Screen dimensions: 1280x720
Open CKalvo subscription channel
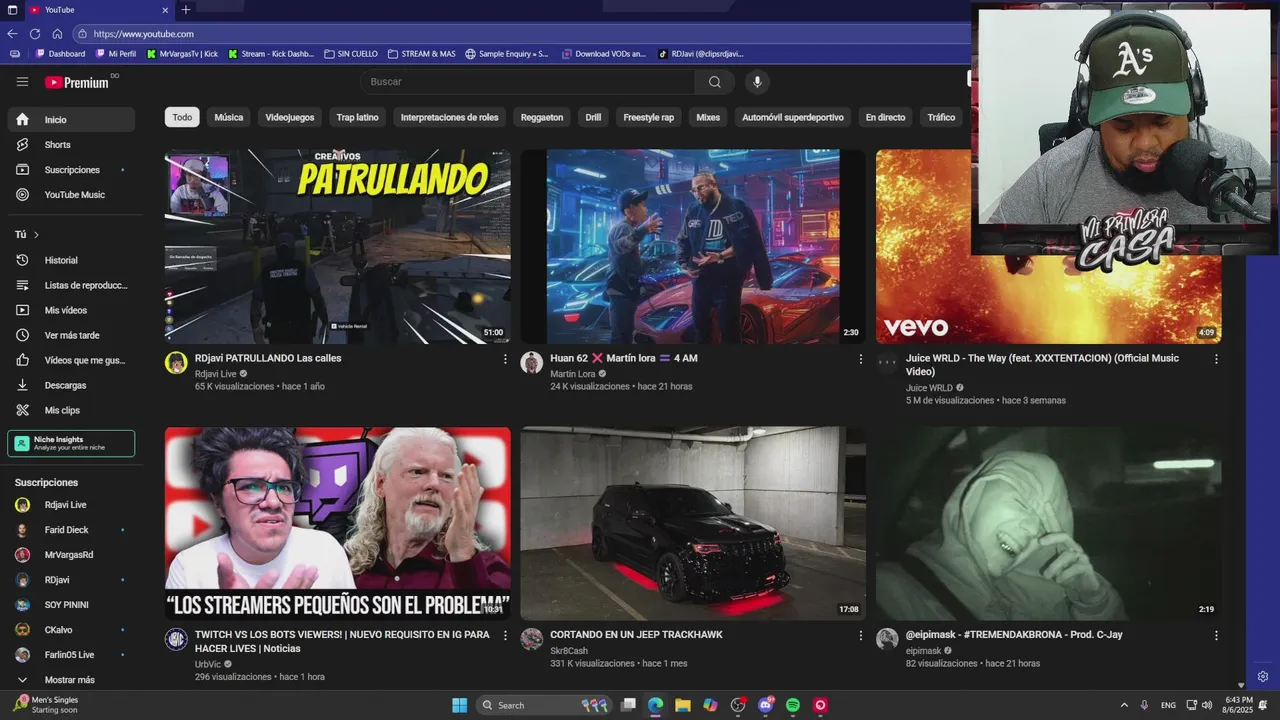pyautogui.click(x=71, y=630)
